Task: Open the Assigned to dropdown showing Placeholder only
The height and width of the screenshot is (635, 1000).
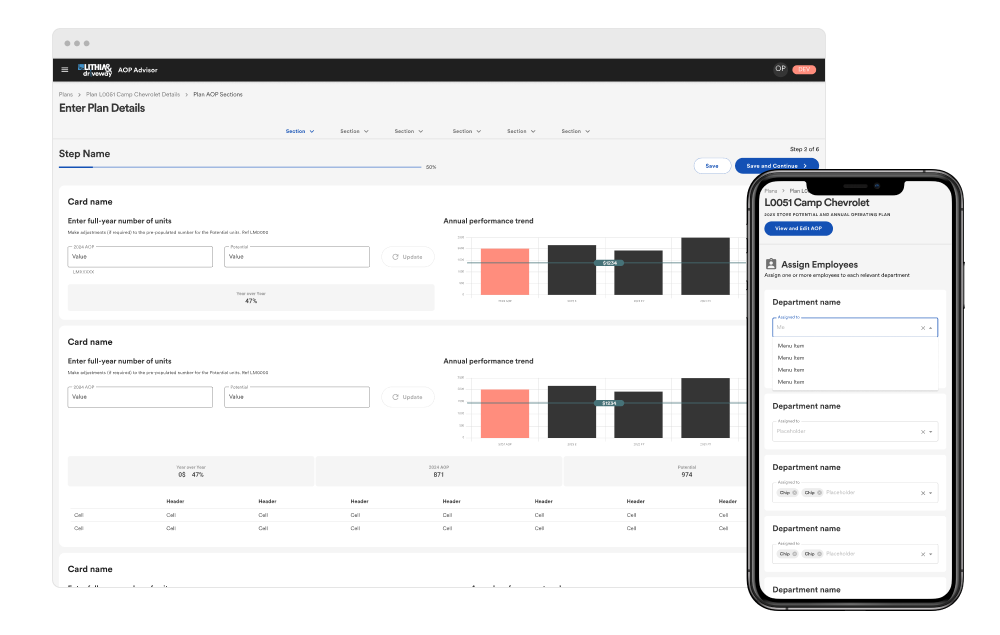Action: click(932, 432)
